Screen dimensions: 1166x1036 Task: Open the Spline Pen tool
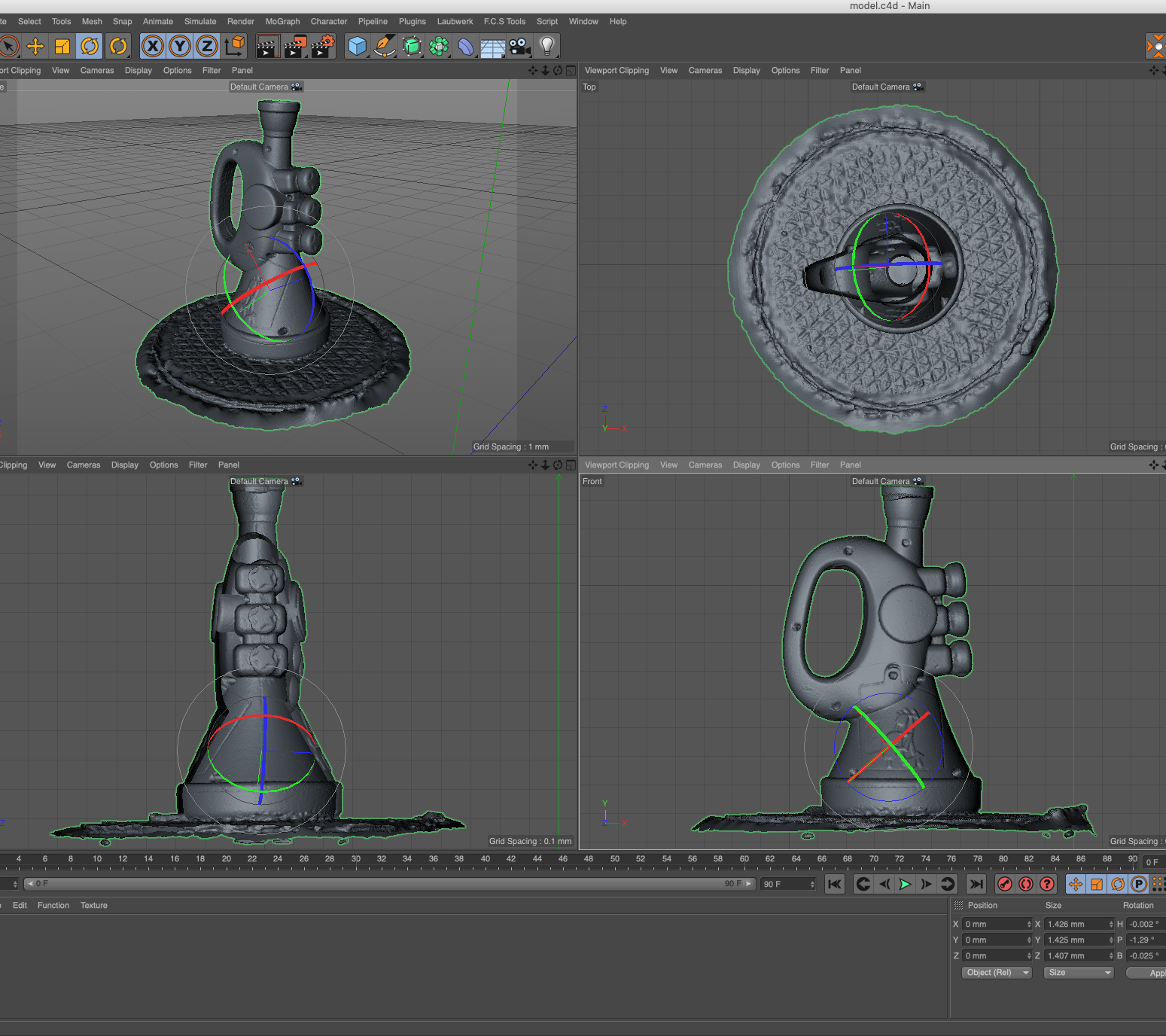[385, 47]
